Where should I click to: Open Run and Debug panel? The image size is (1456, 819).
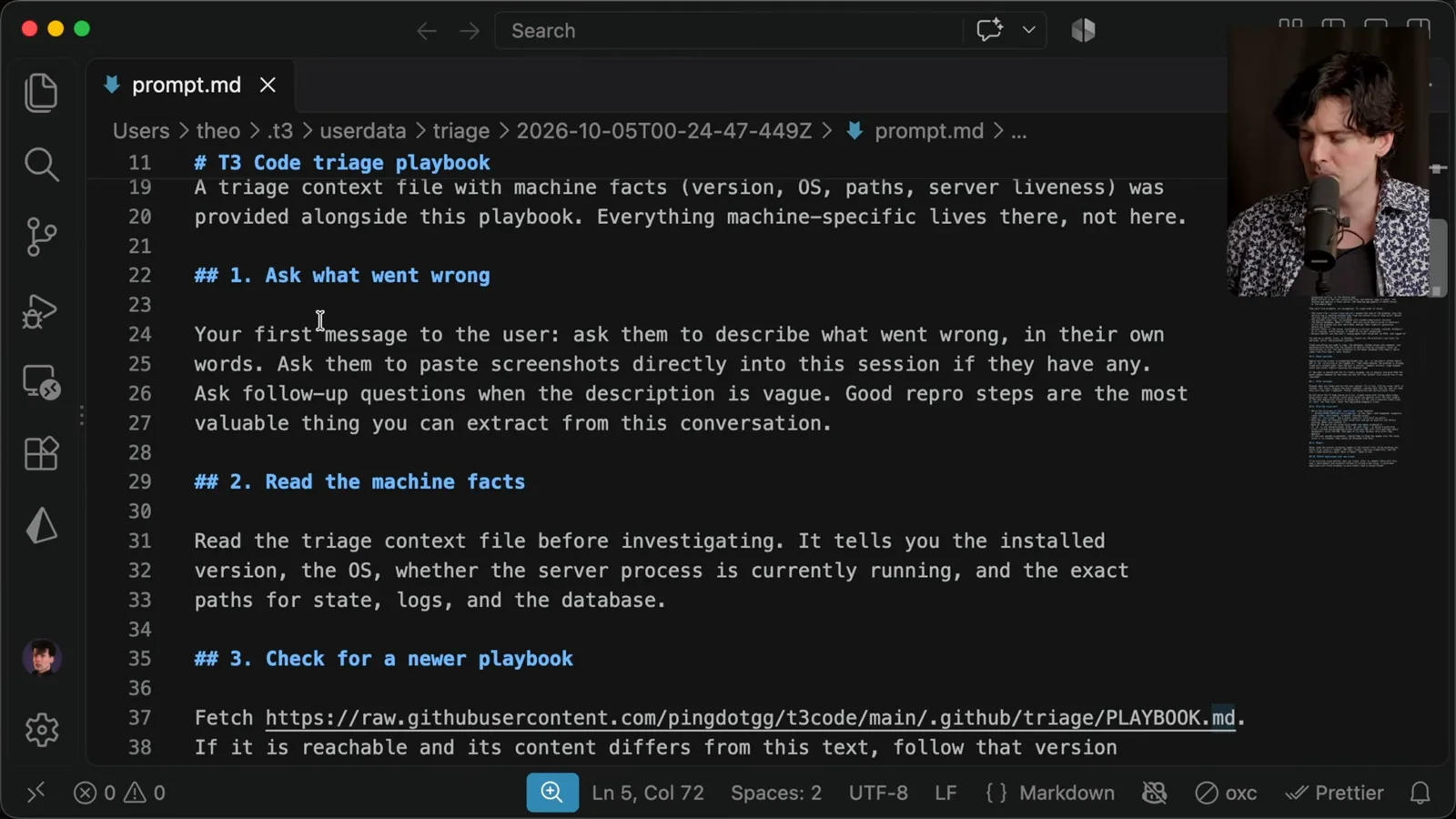coord(41,311)
